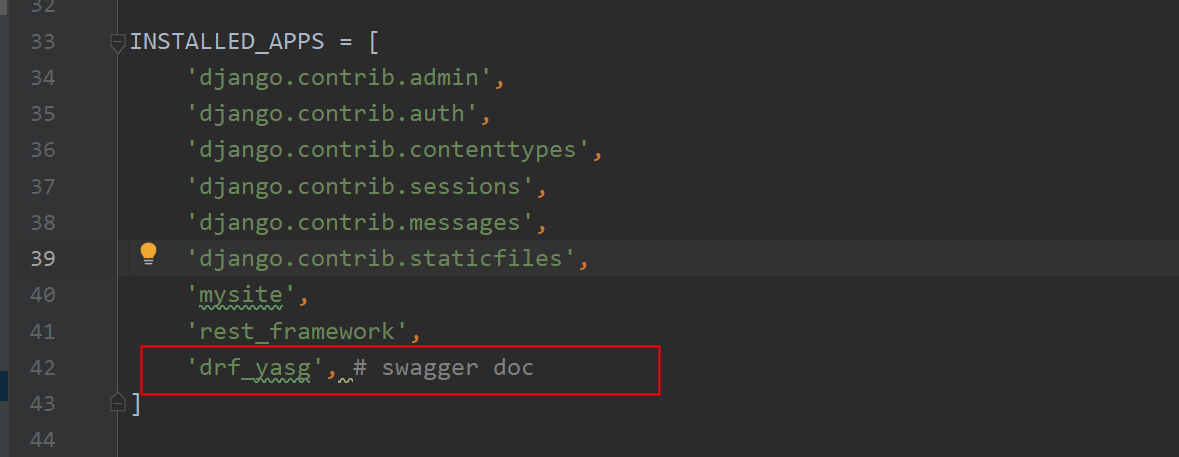Click the 'rest_framework' app entry
1179x457 pixels.
297,330
